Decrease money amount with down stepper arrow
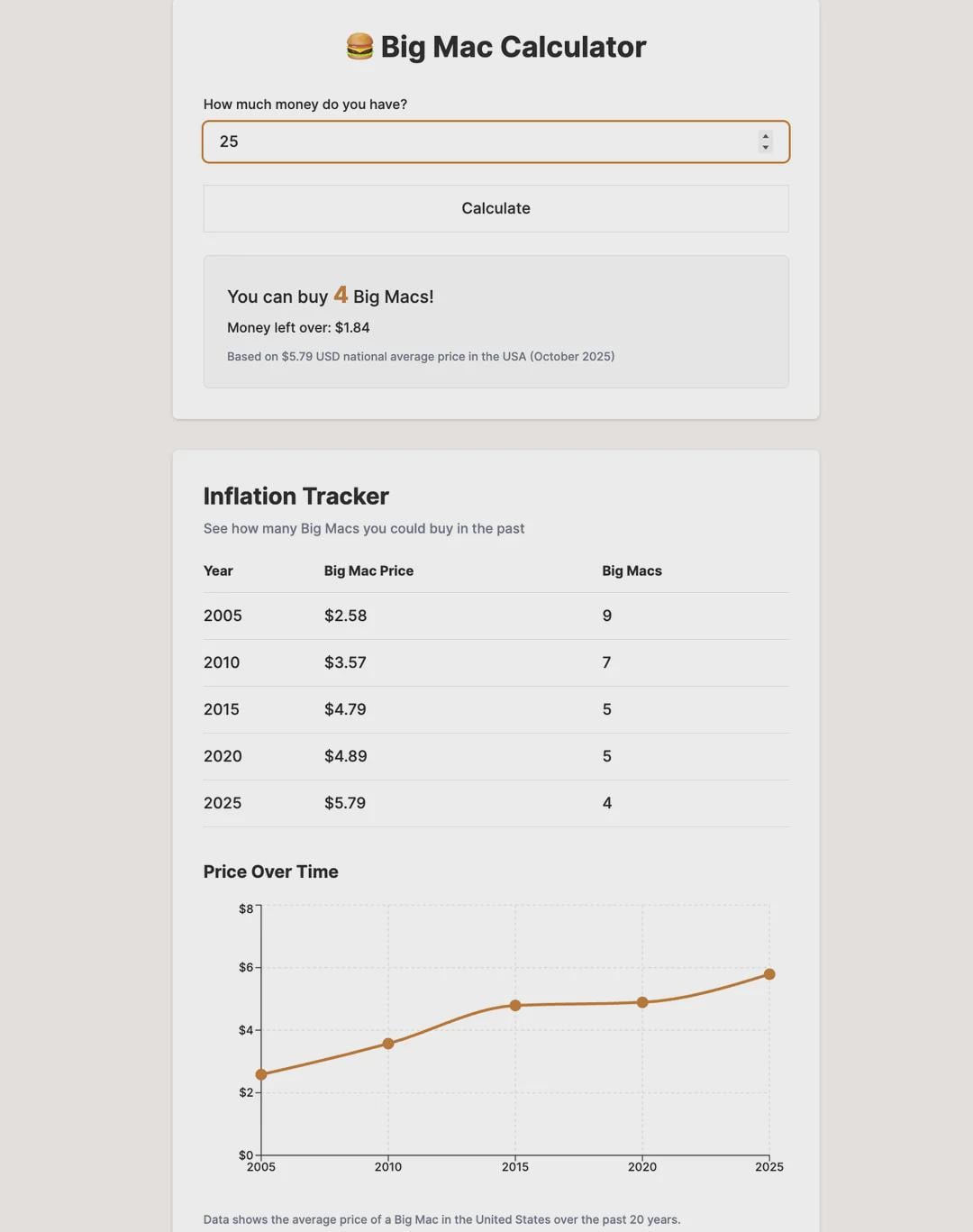The width and height of the screenshot is (973, 1232). click(x=766, y=148)
